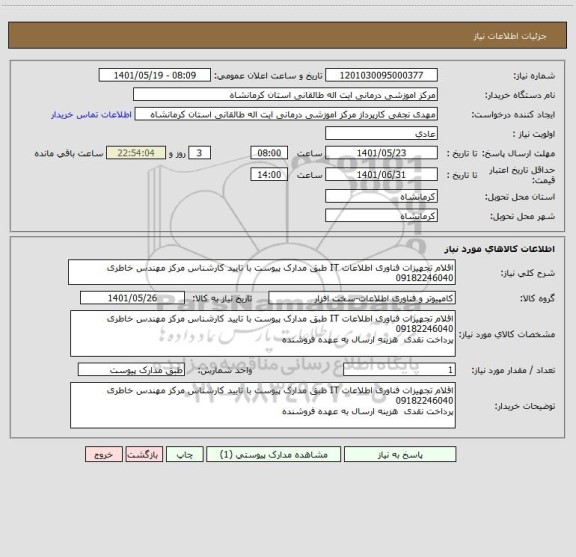The image size is (576, 557).
Task: Click countdown timer 22:54:04
Action: (x=136, y=153)
